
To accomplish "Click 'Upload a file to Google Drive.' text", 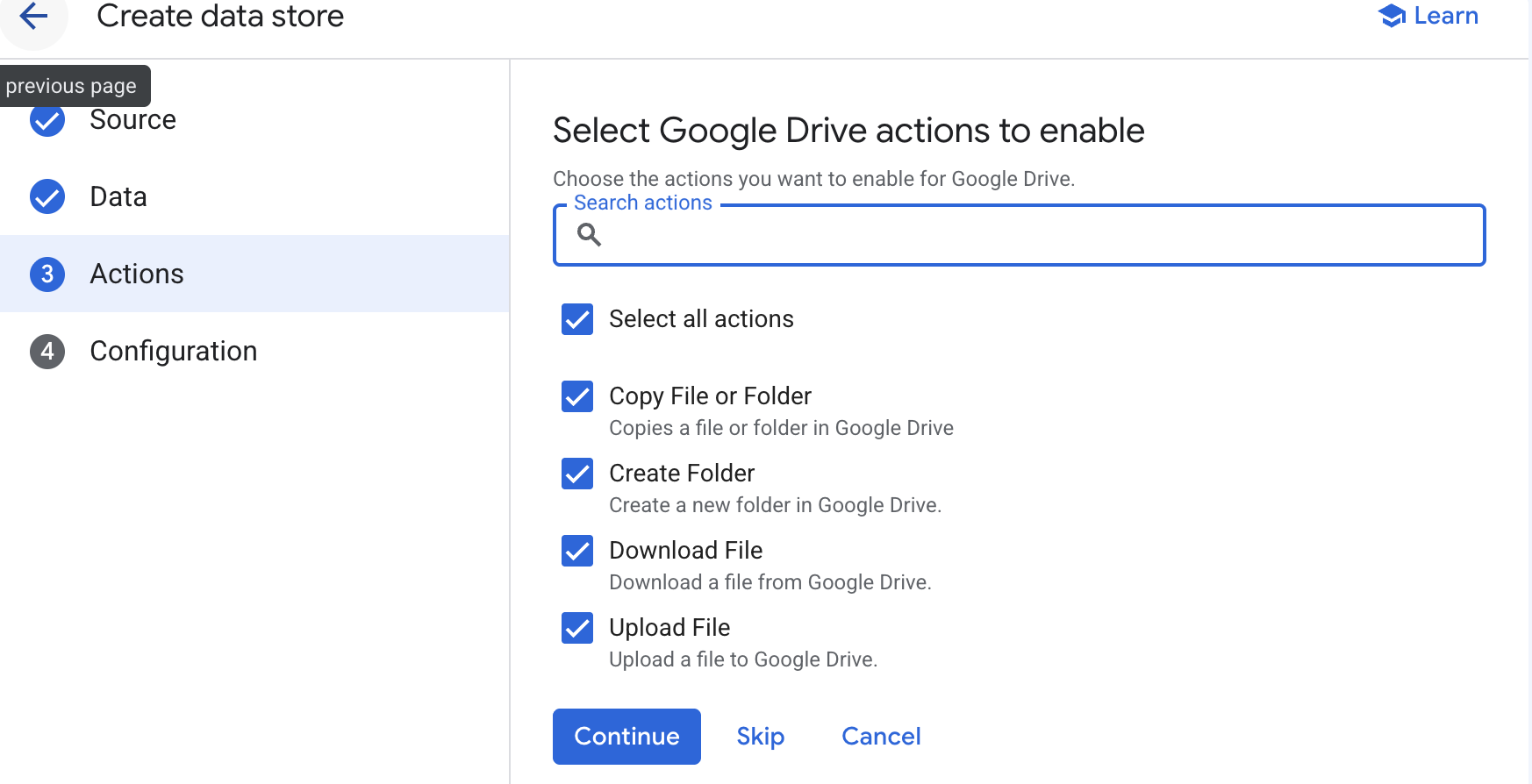I will (x=743, y=659).
